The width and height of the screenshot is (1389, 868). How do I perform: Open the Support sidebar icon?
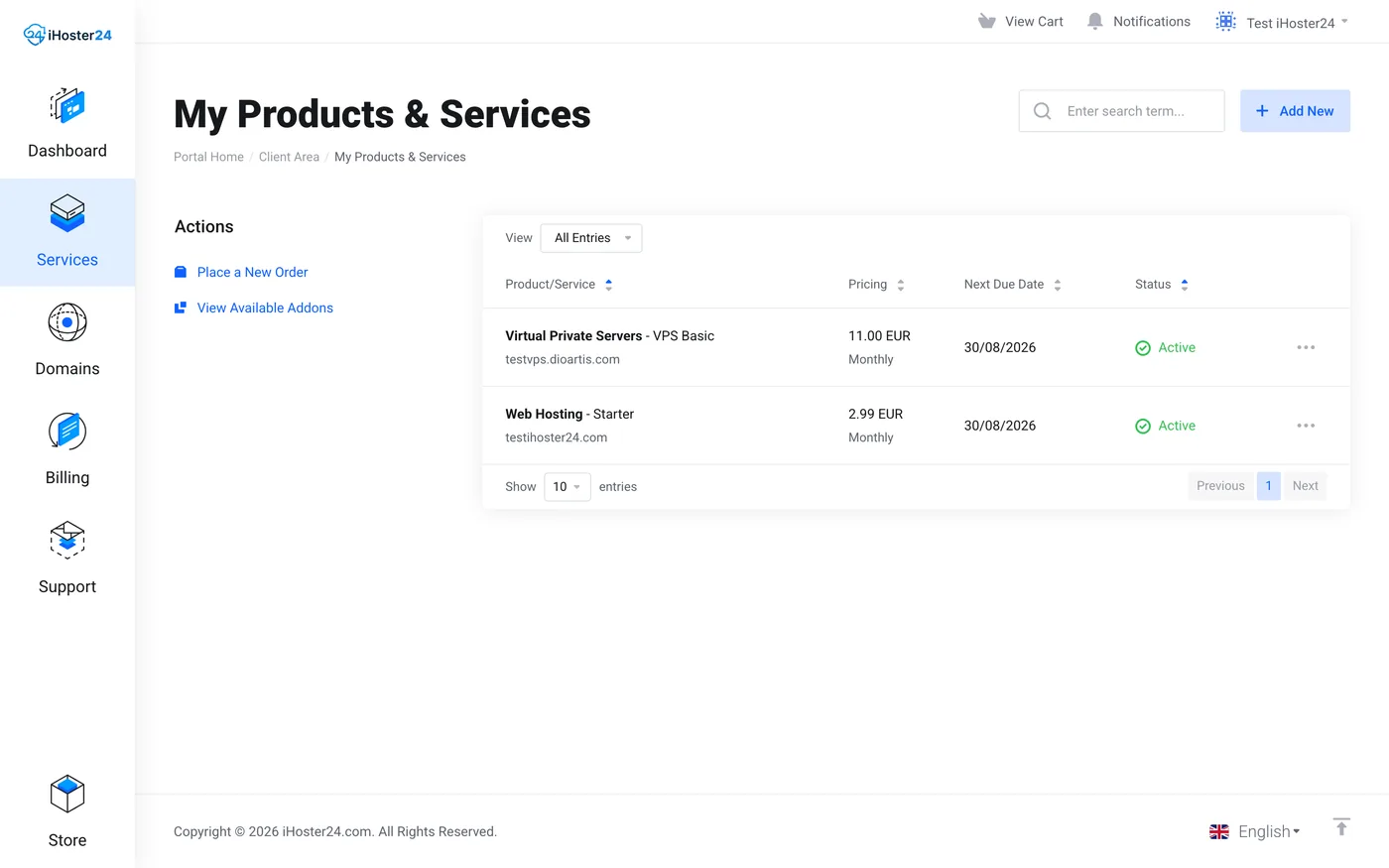click(x=67, y=541)
